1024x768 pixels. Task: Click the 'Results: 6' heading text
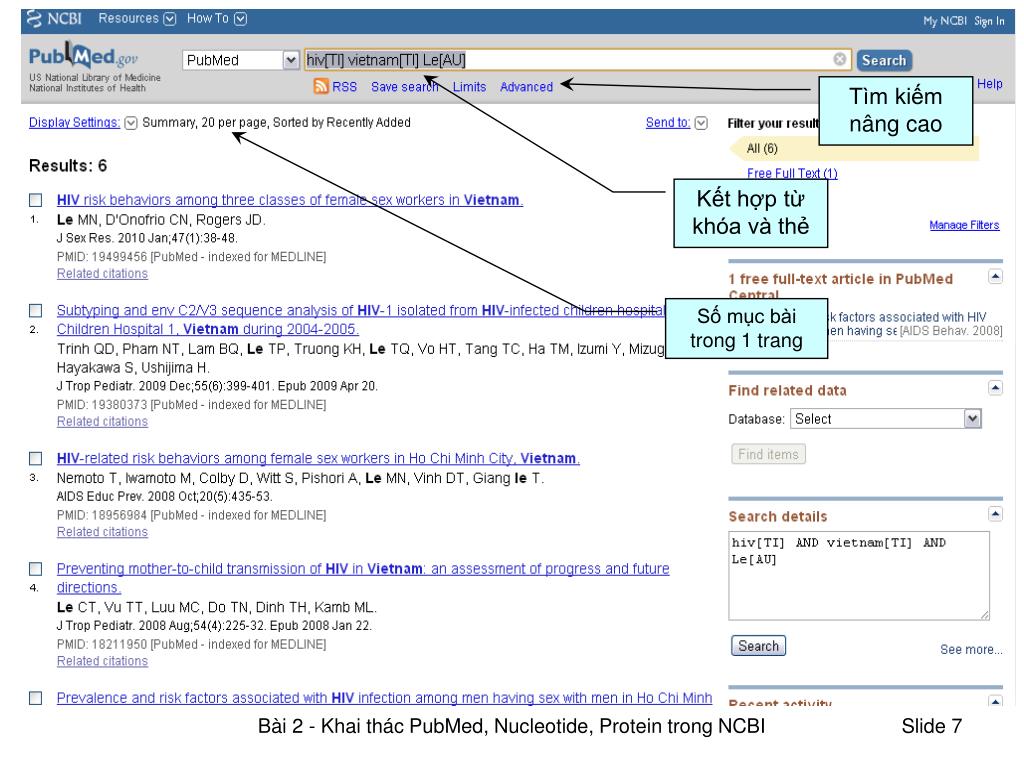(68, 166)
